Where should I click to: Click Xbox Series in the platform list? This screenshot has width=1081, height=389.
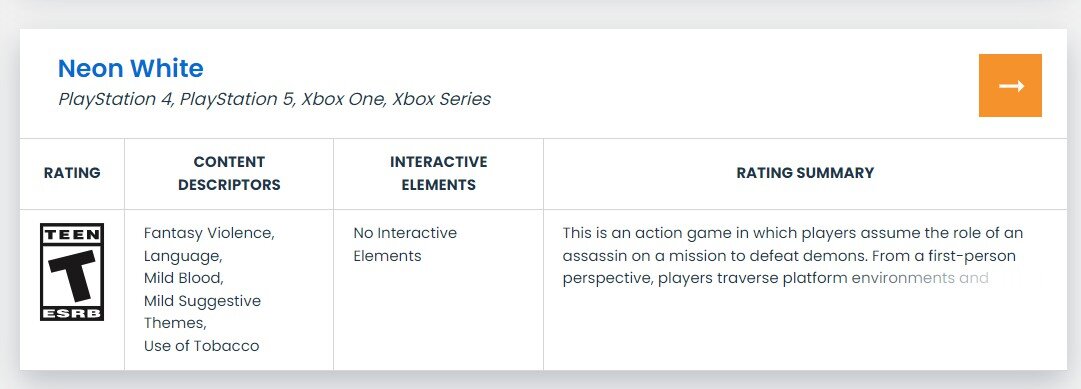click(442, 99)
